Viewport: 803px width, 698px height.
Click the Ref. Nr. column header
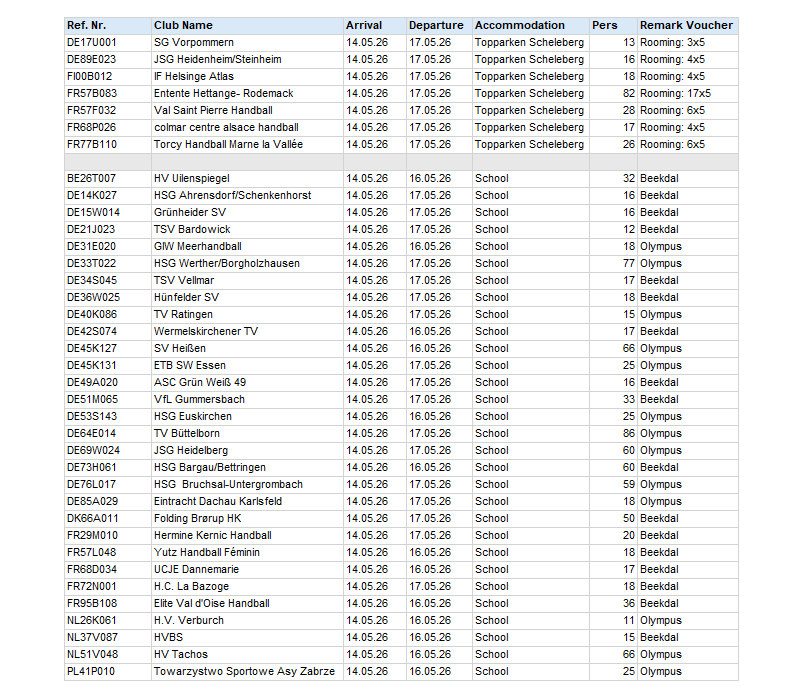108,26
